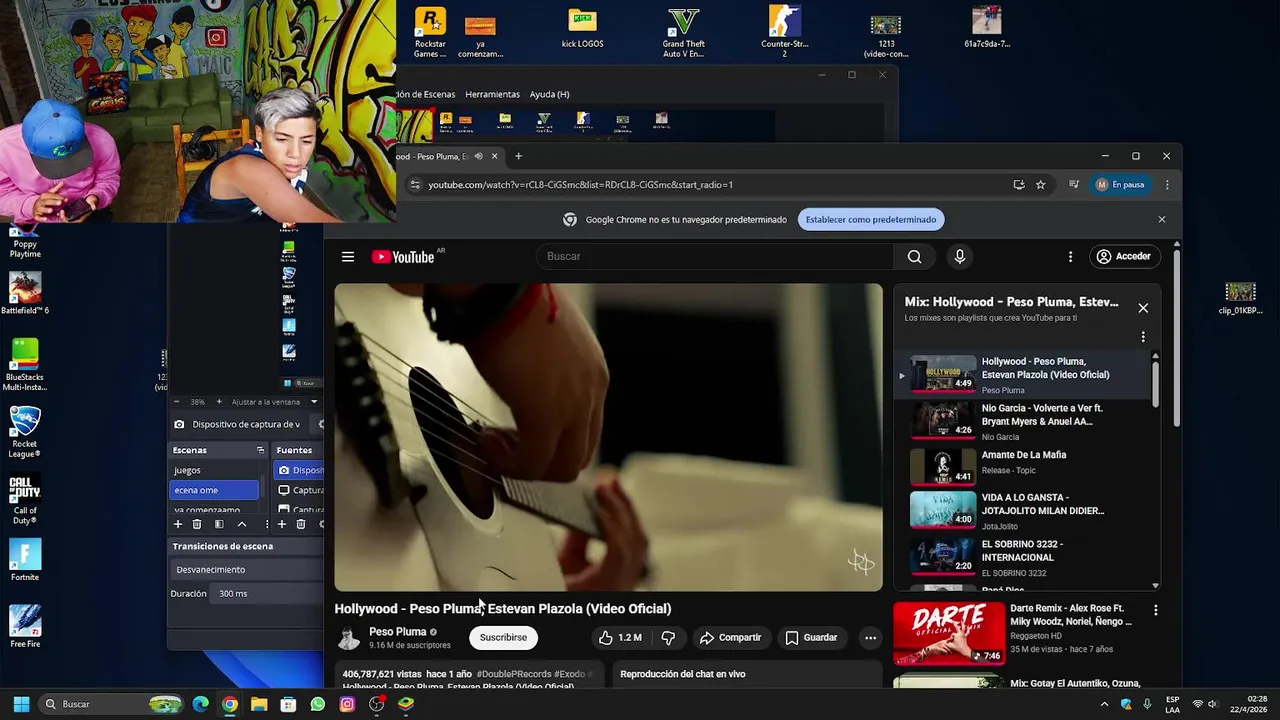This screenshot has height=720, width=1280.
Task: Close the Hollywood - Peso Pluma tab
Action: pyautogui.click(x=494, y=156)
